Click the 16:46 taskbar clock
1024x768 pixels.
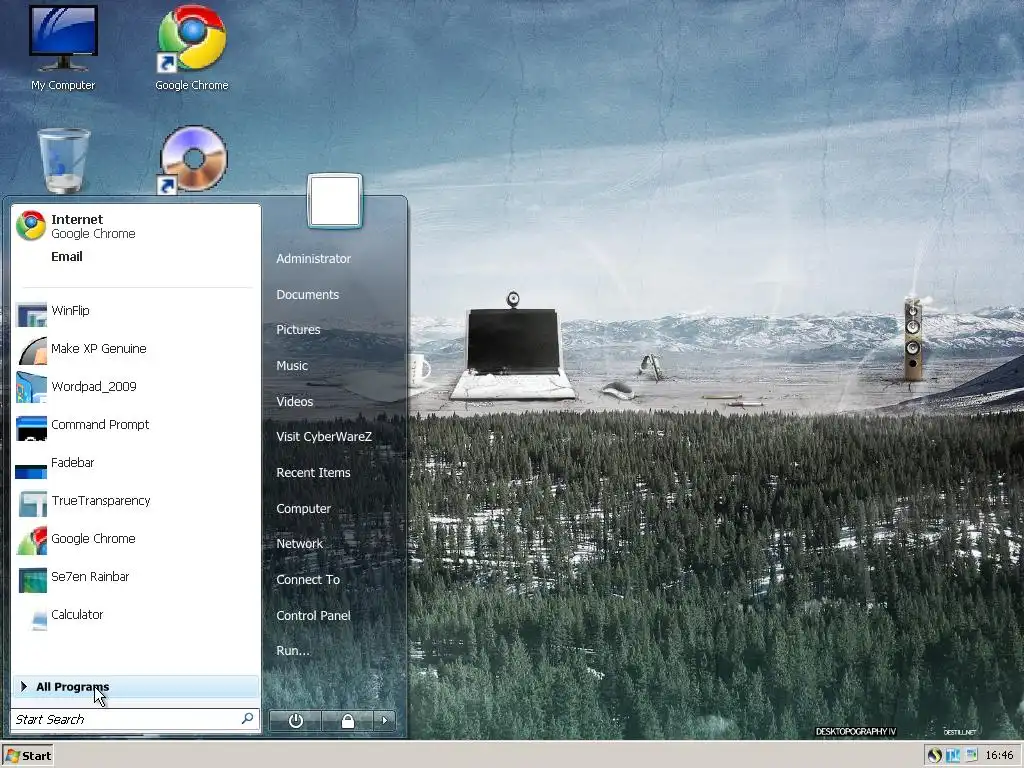(x=999, y=756)
